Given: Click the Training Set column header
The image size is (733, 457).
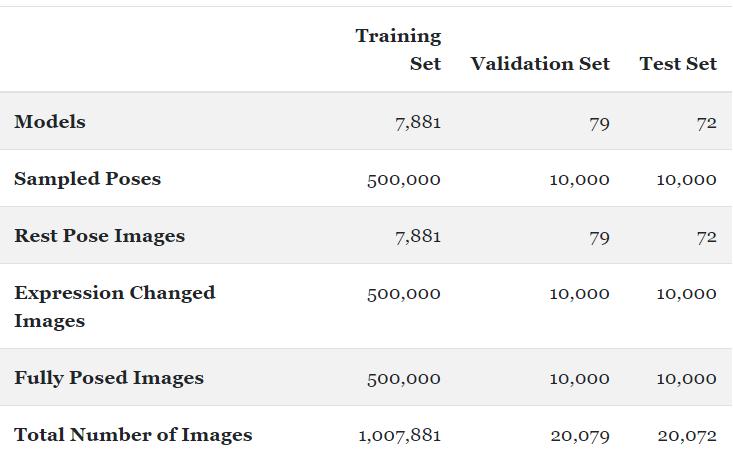Looking at the screenshot, I should coord(398,50).
